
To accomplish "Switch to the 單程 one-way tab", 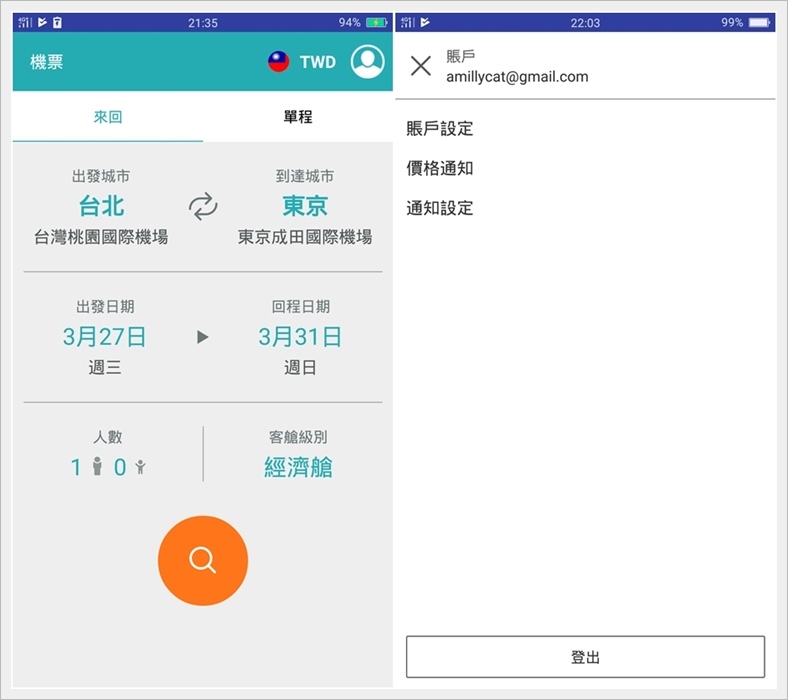I will point(298,117).
